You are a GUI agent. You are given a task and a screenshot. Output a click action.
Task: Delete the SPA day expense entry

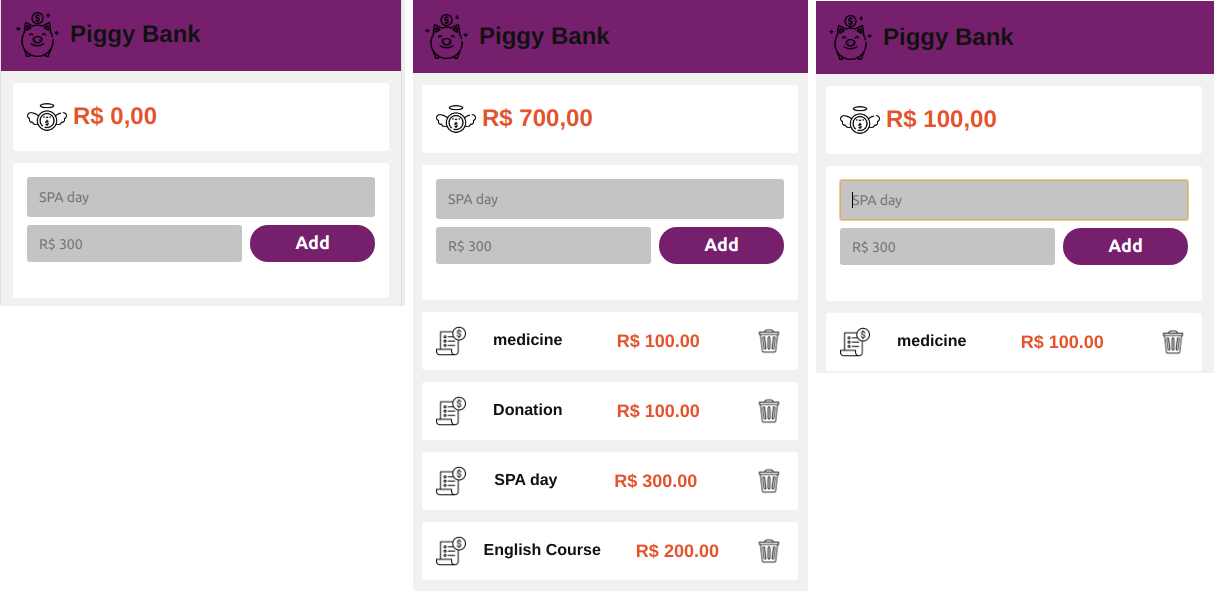tap(768, 481)
